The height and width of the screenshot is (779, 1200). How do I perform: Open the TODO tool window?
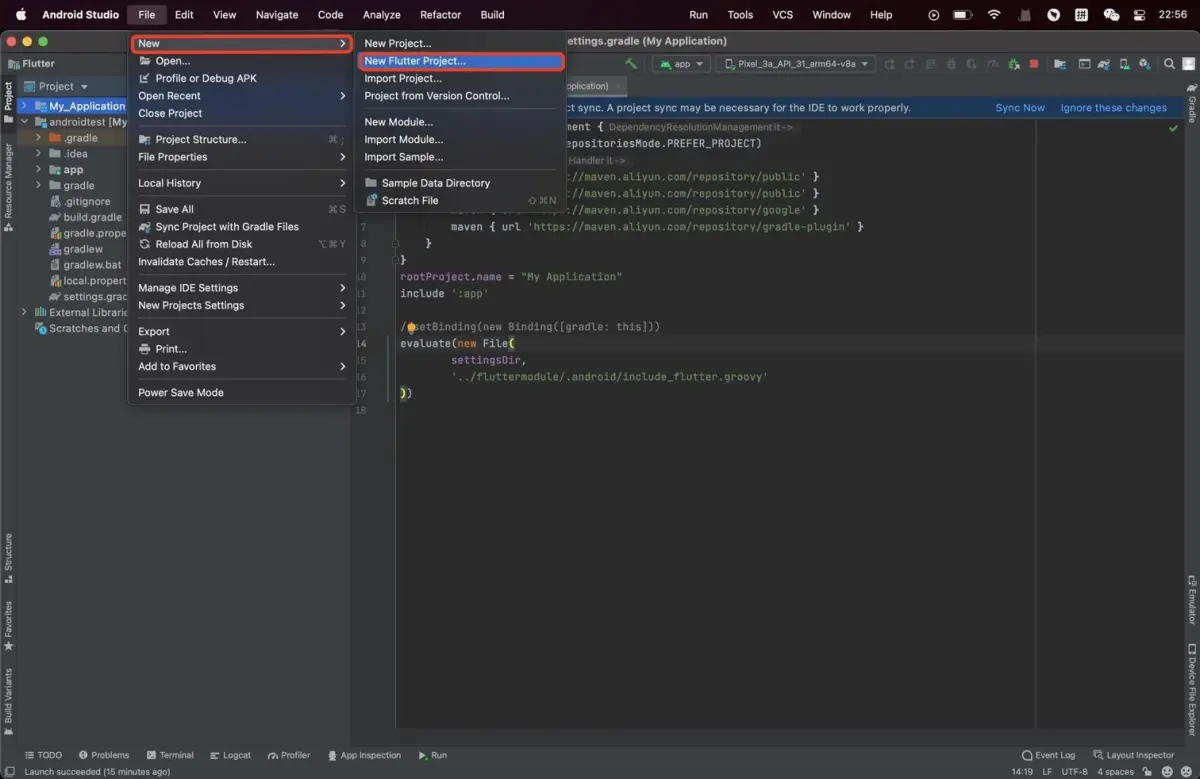tap(43, 755)
